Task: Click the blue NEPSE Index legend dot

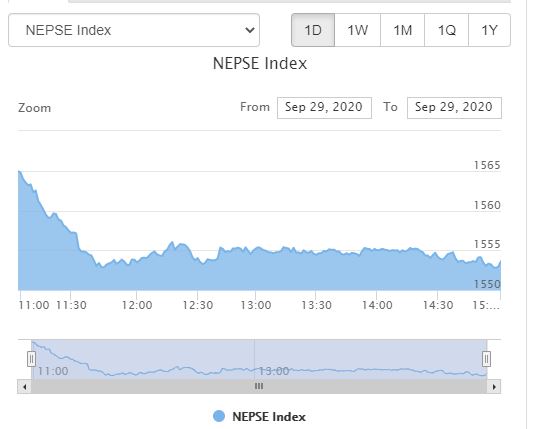Action: [219, 416]
